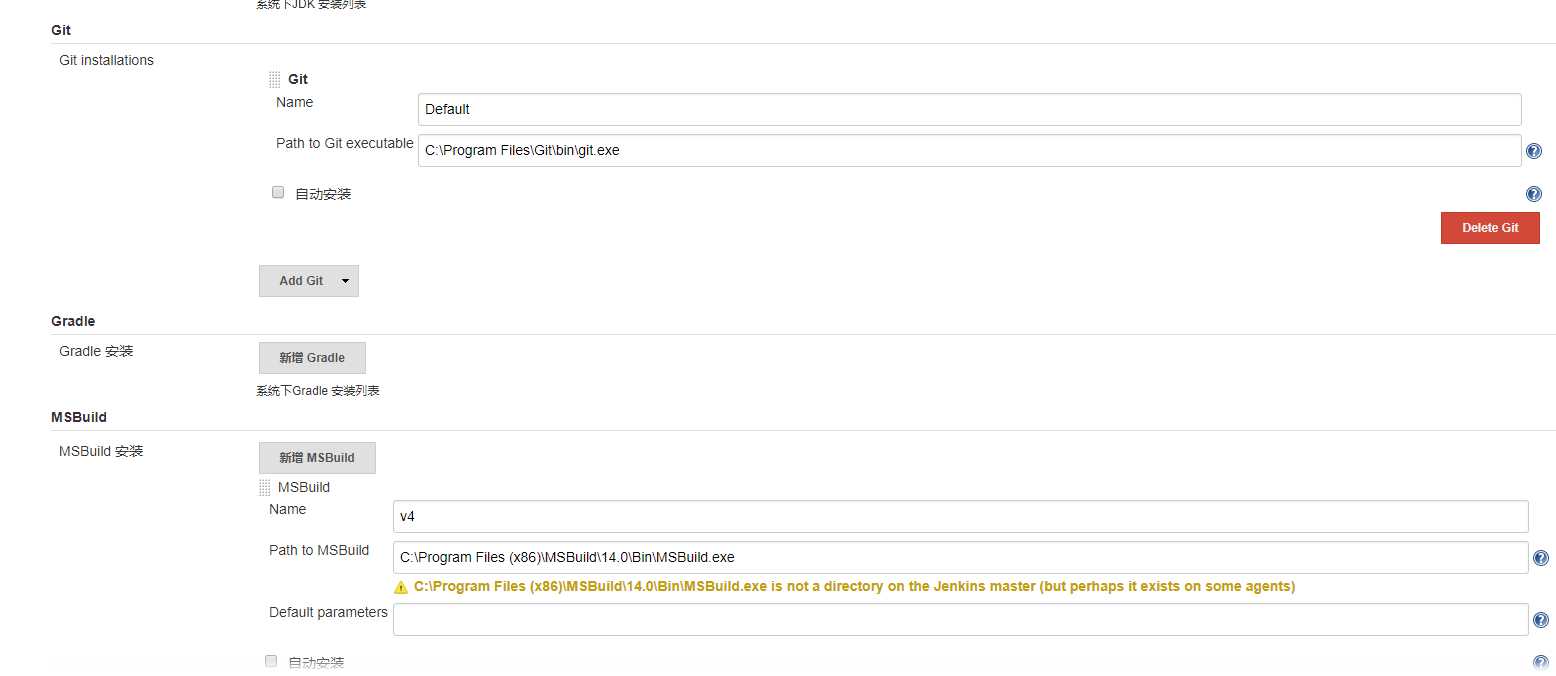Focus the Path to Git executable field

[x=970, y=150]
